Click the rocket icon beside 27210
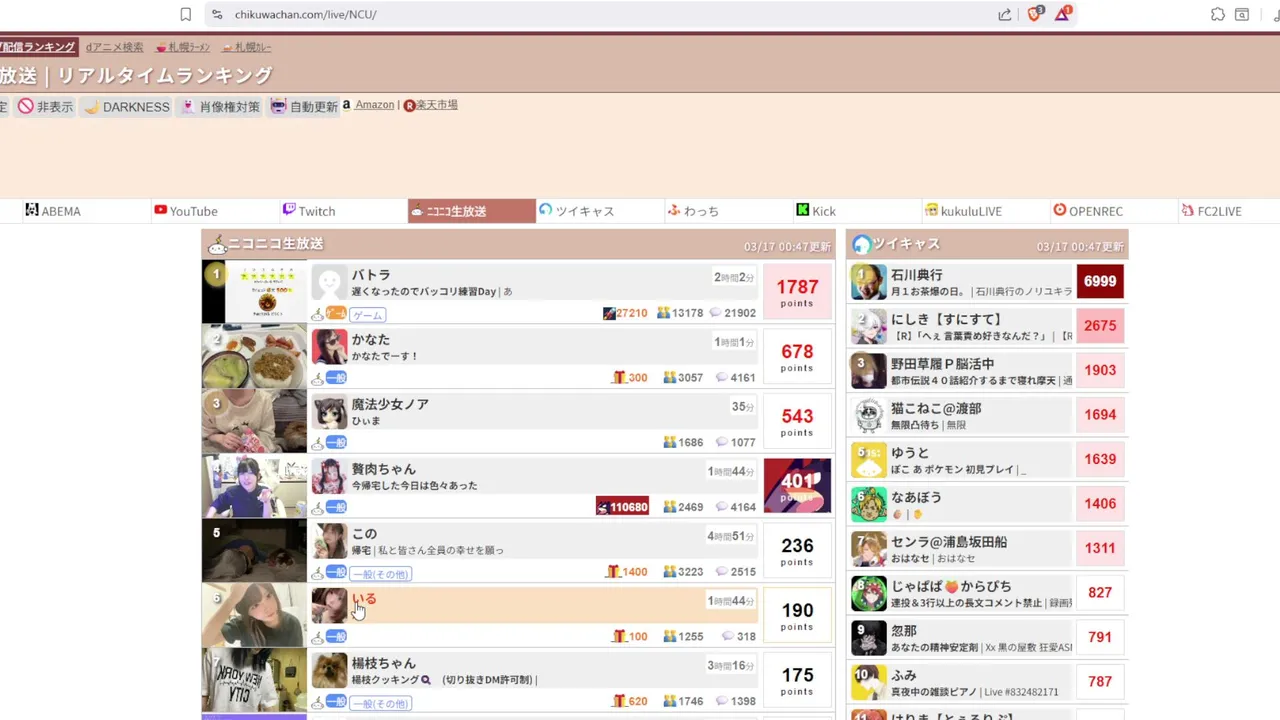 (609, 313)
